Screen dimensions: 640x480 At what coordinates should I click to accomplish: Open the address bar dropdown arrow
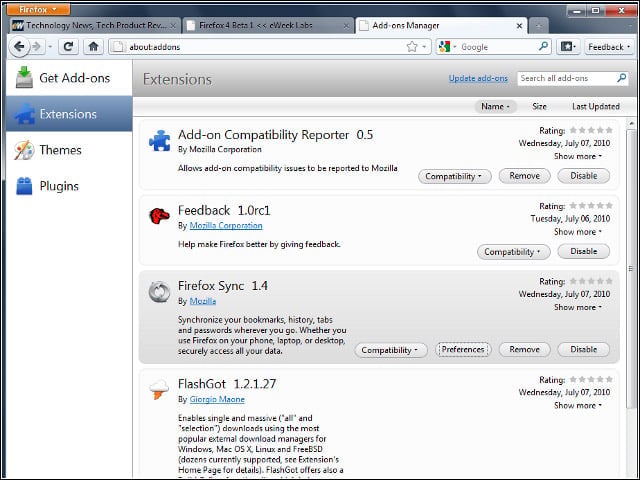pyautogui.click(x=424, y=47)
